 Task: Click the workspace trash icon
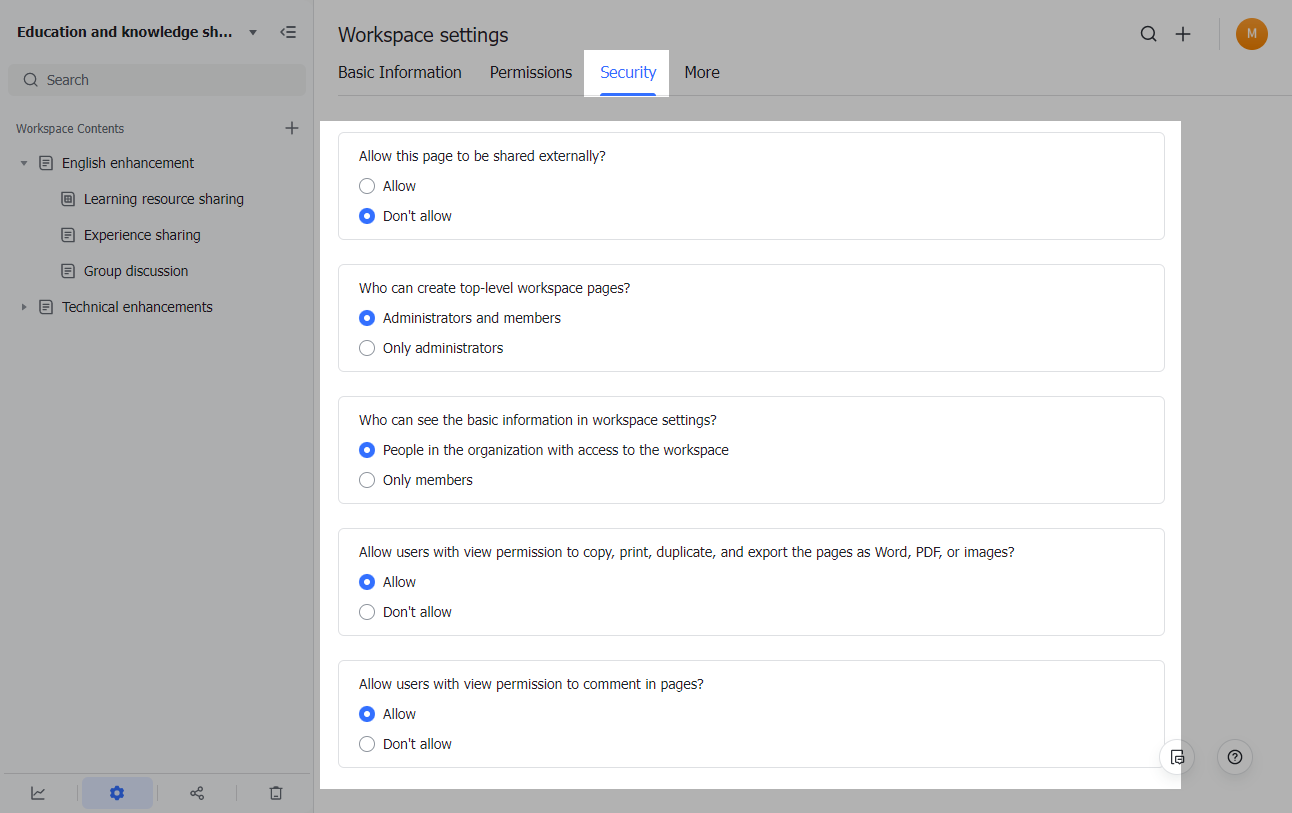275,792
